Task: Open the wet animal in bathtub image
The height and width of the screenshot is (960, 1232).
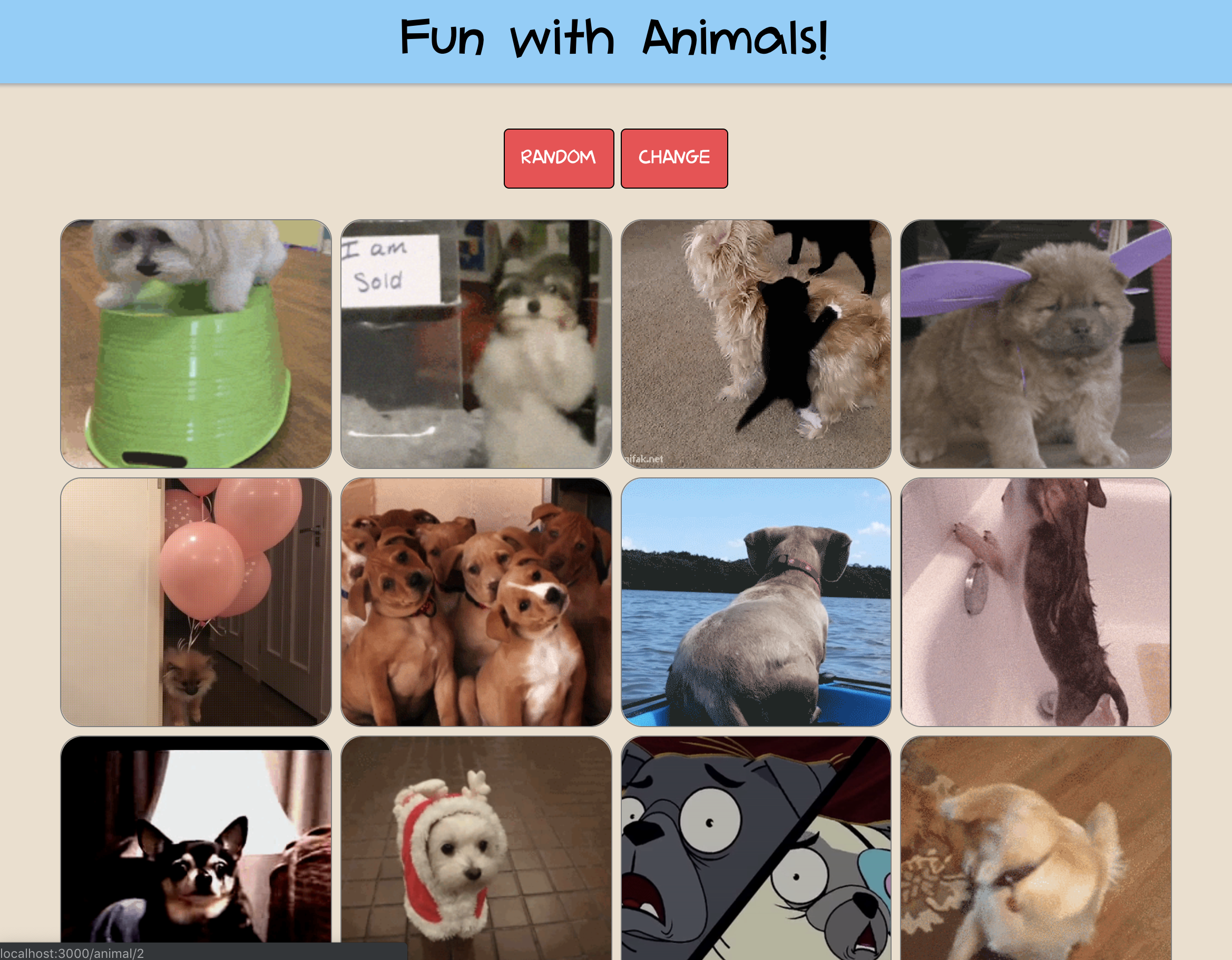Action: pyautogui.click(x=1035, y=602)
